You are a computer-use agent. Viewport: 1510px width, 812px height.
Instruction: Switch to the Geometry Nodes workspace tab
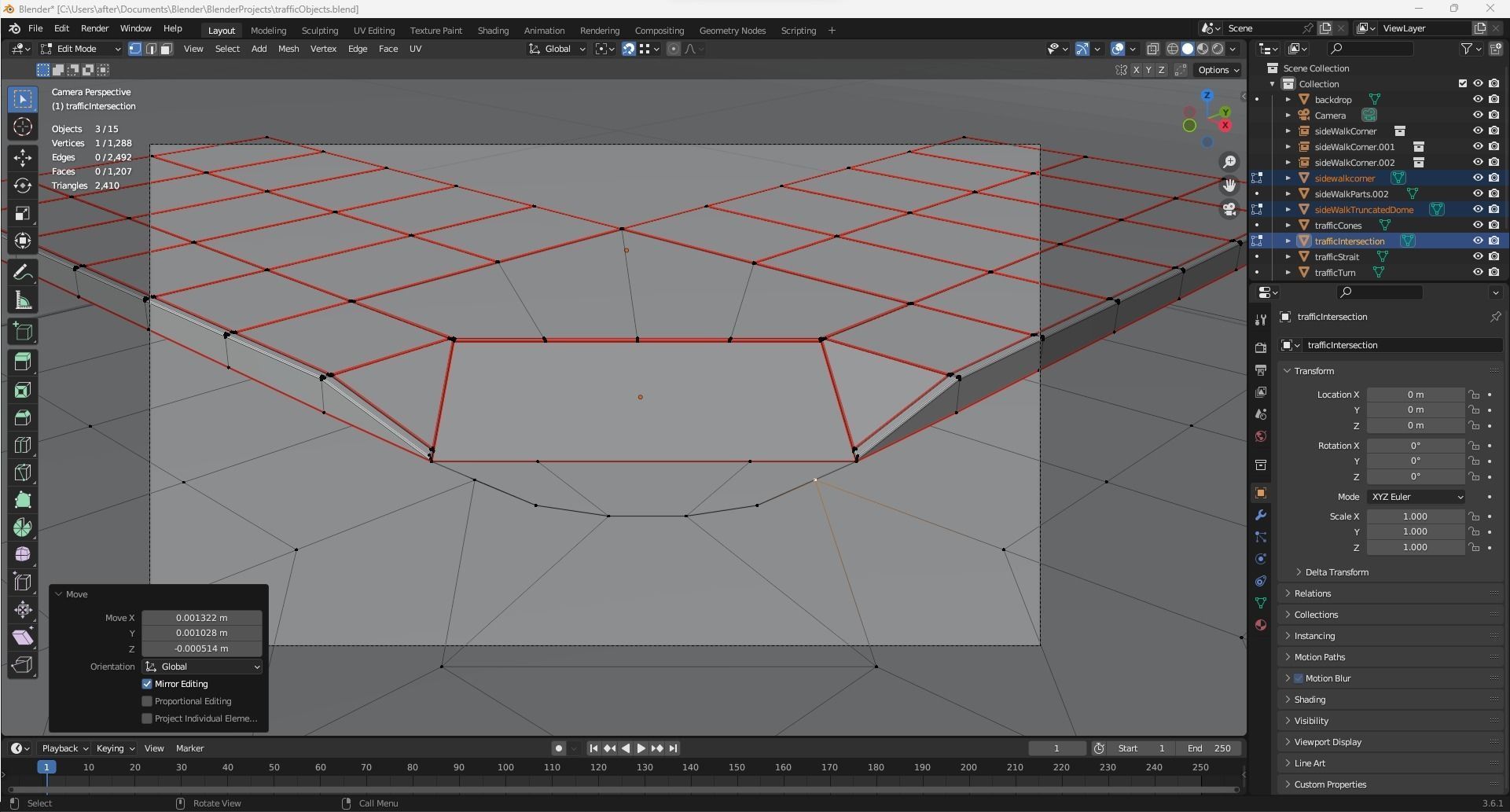(732, 31)
